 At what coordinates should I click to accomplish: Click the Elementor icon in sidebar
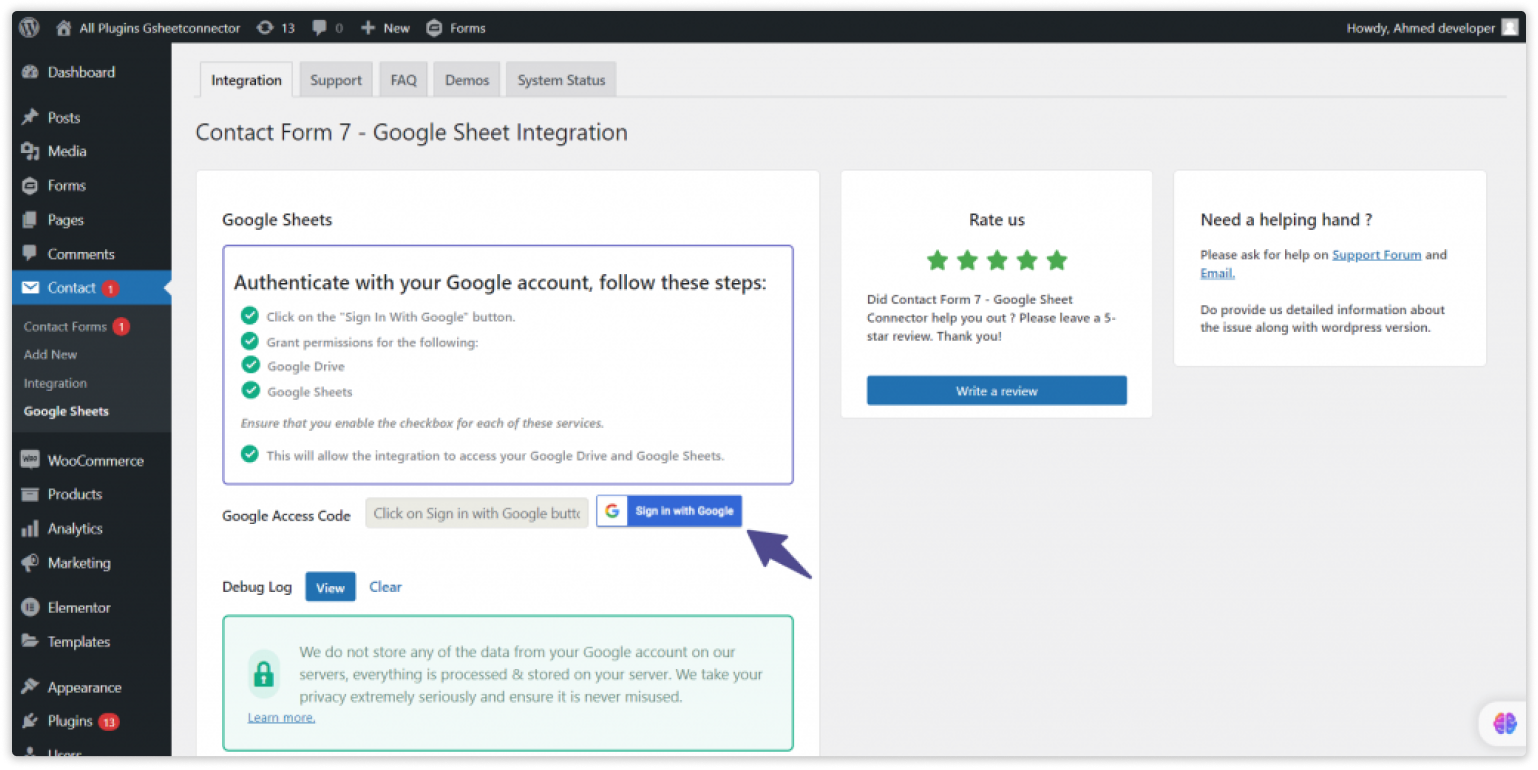[30, 607]
